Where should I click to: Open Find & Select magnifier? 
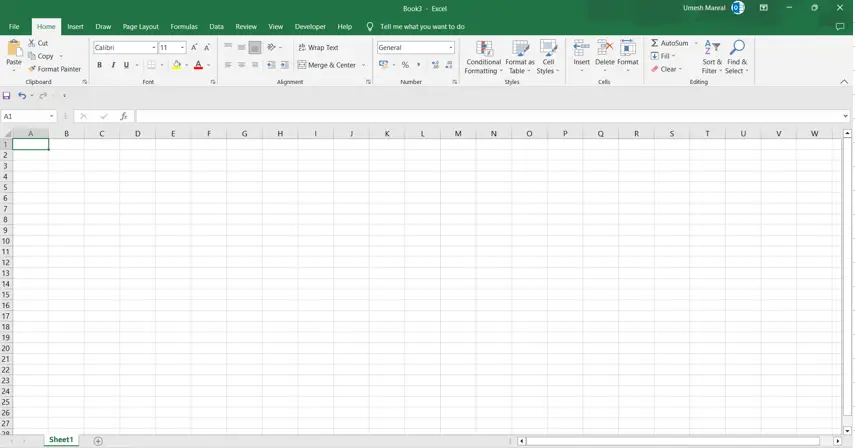[737, 57]
